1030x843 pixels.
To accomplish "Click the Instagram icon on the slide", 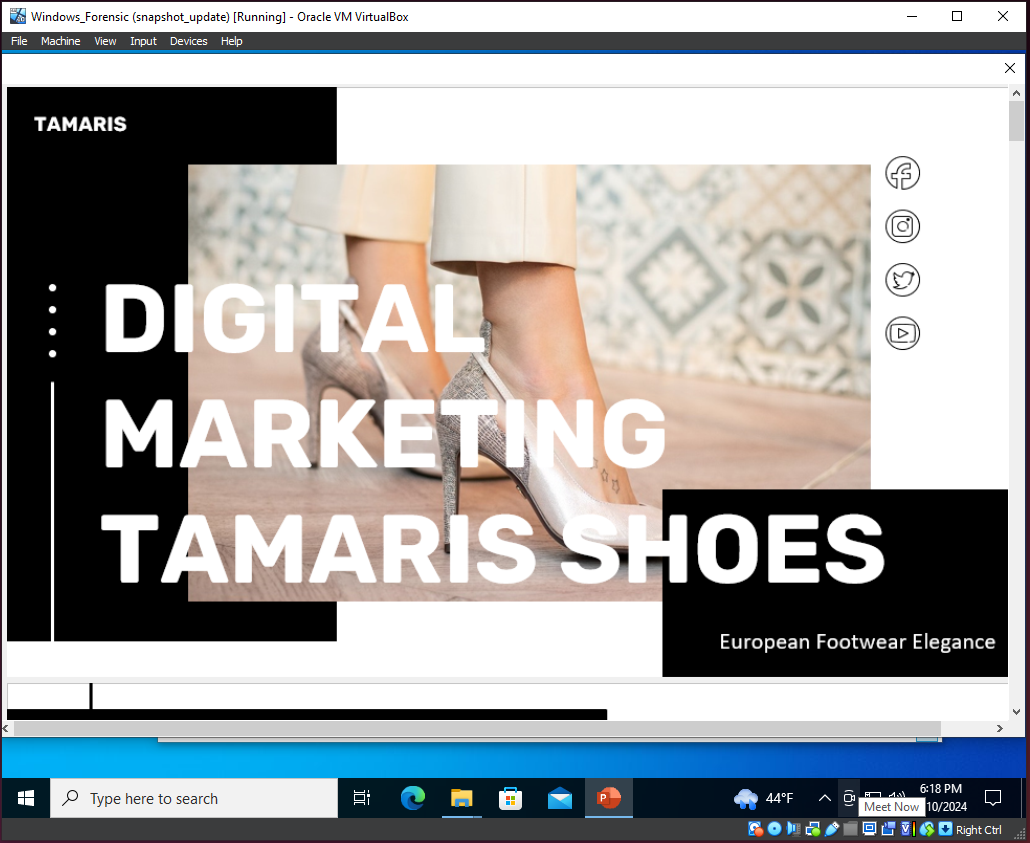I will pos(902,227).
